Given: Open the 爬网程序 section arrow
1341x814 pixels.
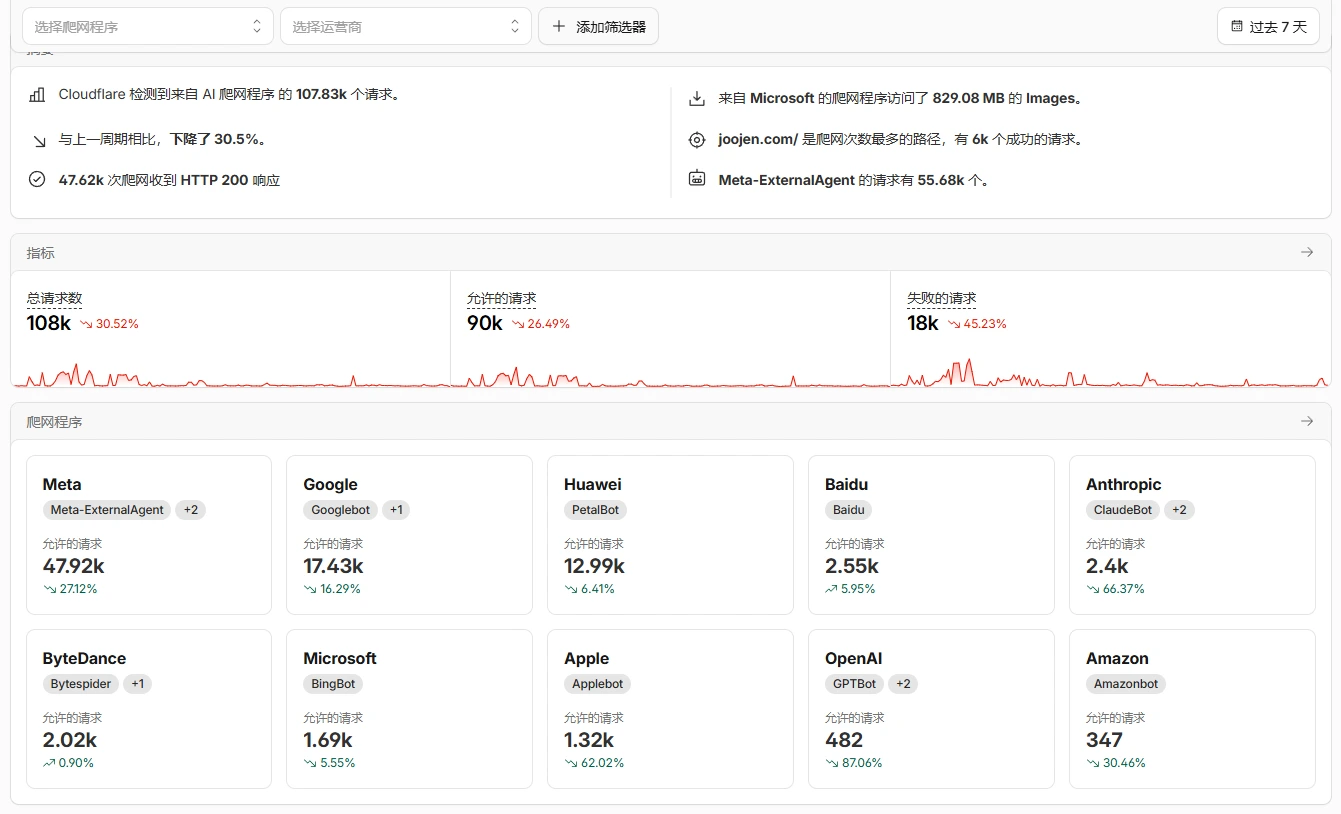Looking at the screenshot, I should pos(1306,421).
